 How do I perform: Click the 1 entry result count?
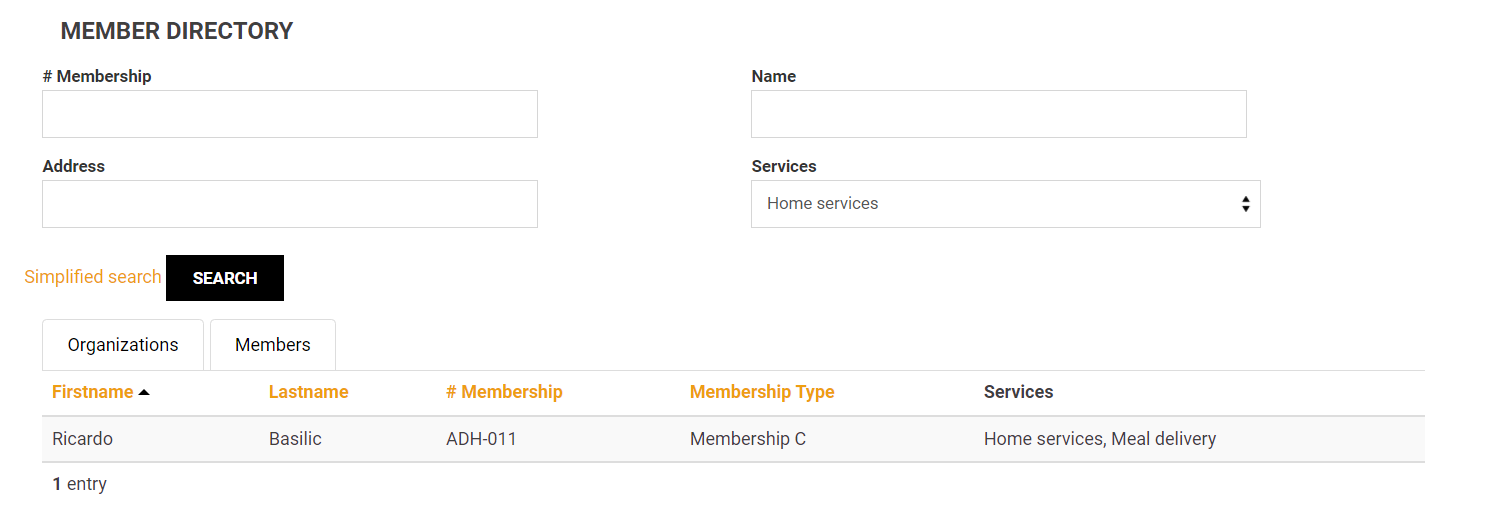click(79, 484)
